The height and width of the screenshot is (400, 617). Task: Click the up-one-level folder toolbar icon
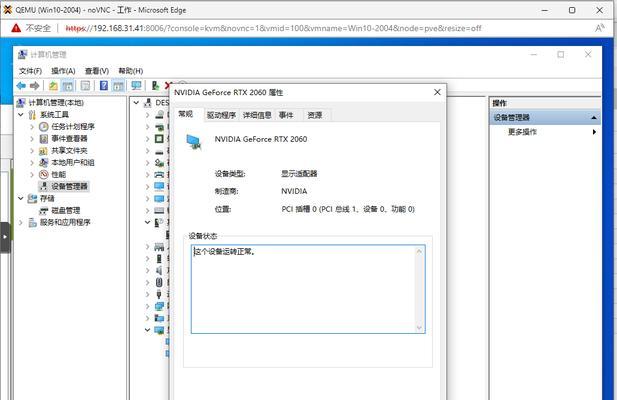click(x=53, y=85)
